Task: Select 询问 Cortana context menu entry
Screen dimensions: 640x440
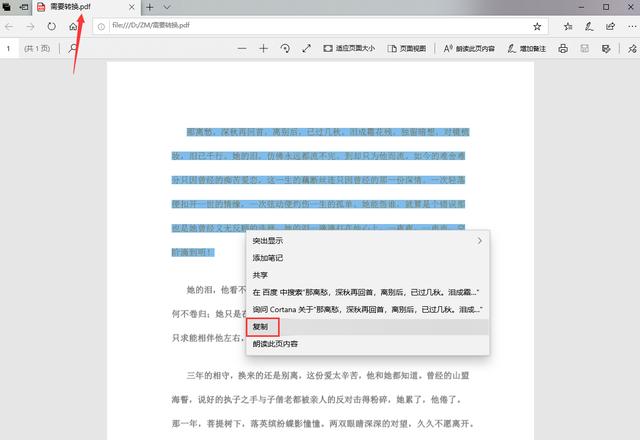Action: point(367,309)
